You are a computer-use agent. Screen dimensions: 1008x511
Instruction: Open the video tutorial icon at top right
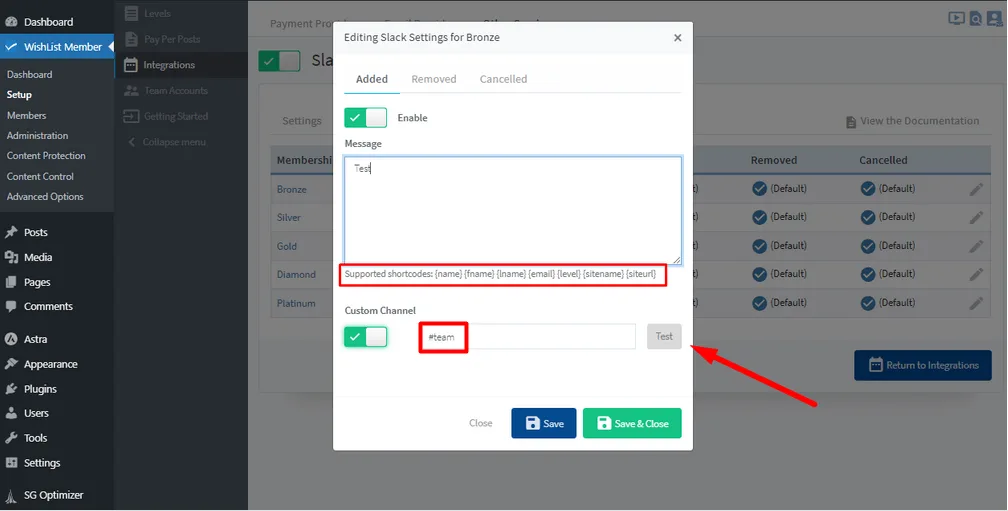(x=956, y=19)
